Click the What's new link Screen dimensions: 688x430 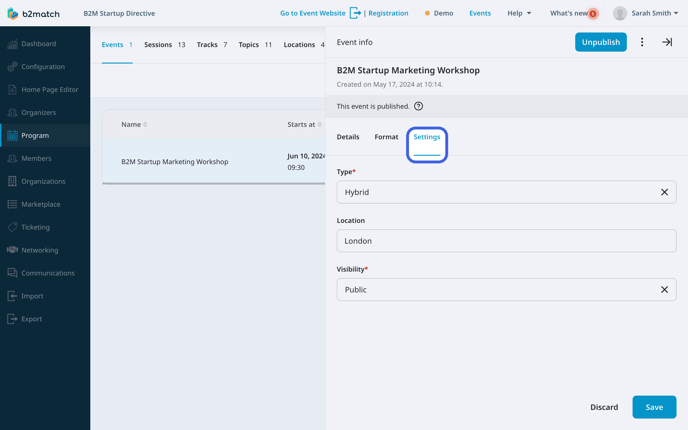tap(569, 14)
